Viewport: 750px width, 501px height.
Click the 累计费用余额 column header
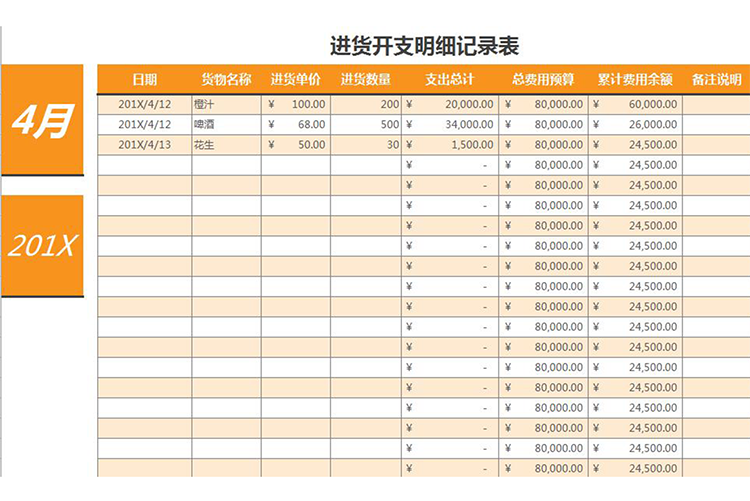pos(635,79)
